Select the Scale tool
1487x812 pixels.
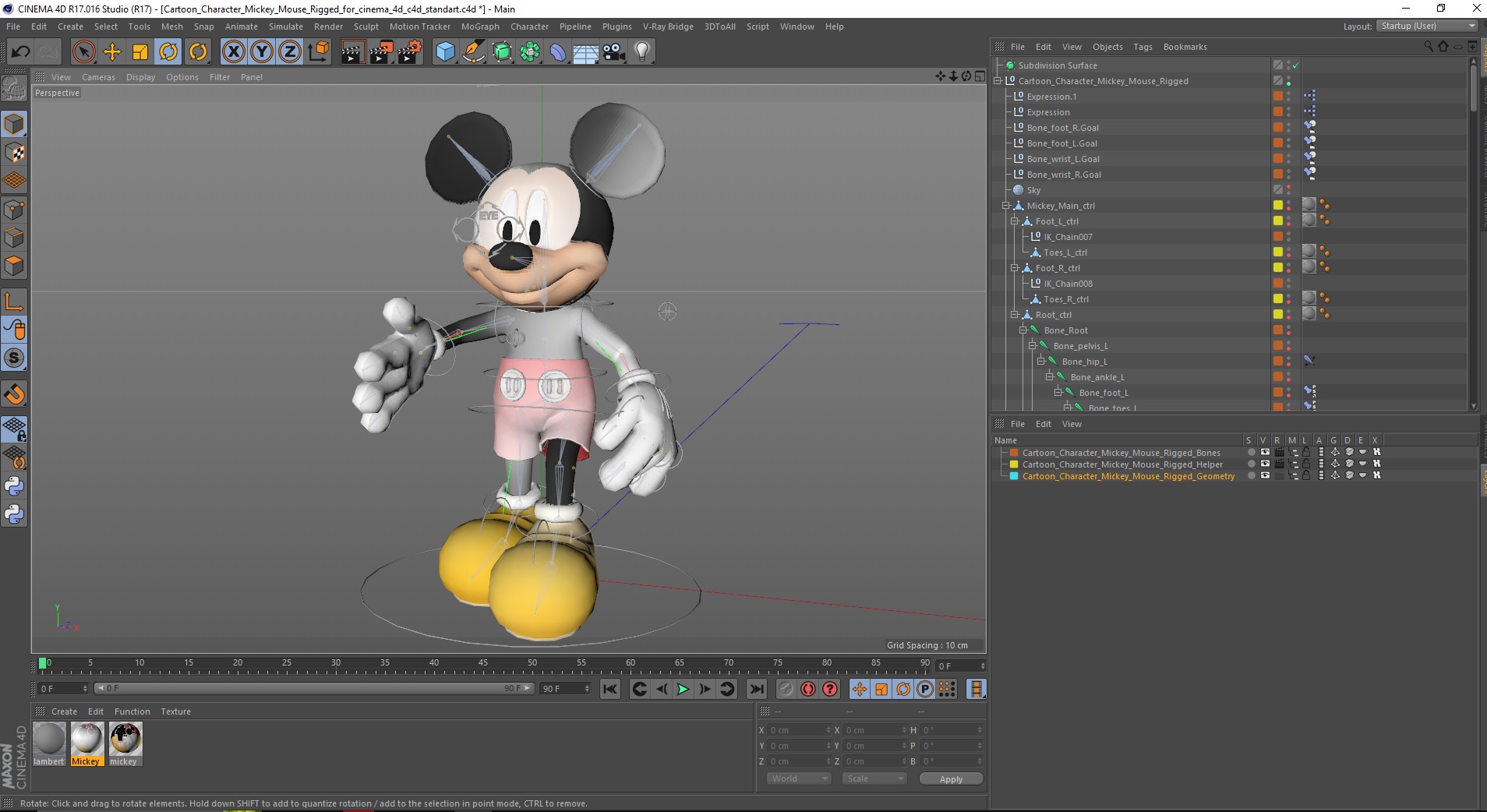tap(140, 52)
